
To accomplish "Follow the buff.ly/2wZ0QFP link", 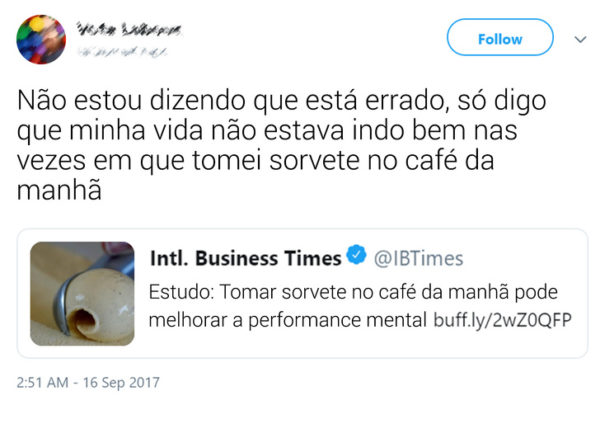I will click(x=502, y=320).
